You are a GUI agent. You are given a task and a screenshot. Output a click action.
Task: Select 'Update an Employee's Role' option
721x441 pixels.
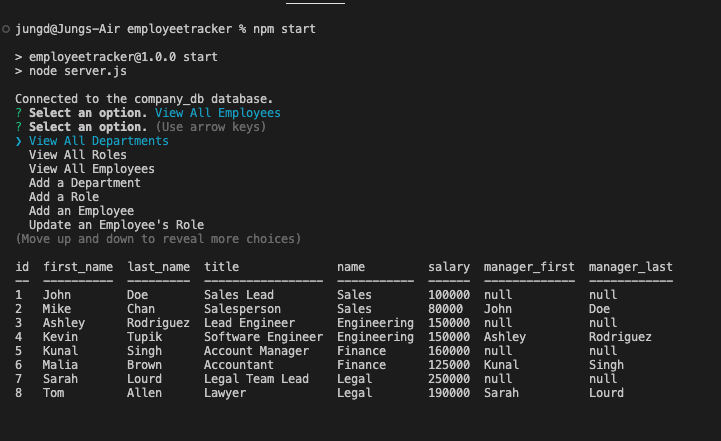116,225
